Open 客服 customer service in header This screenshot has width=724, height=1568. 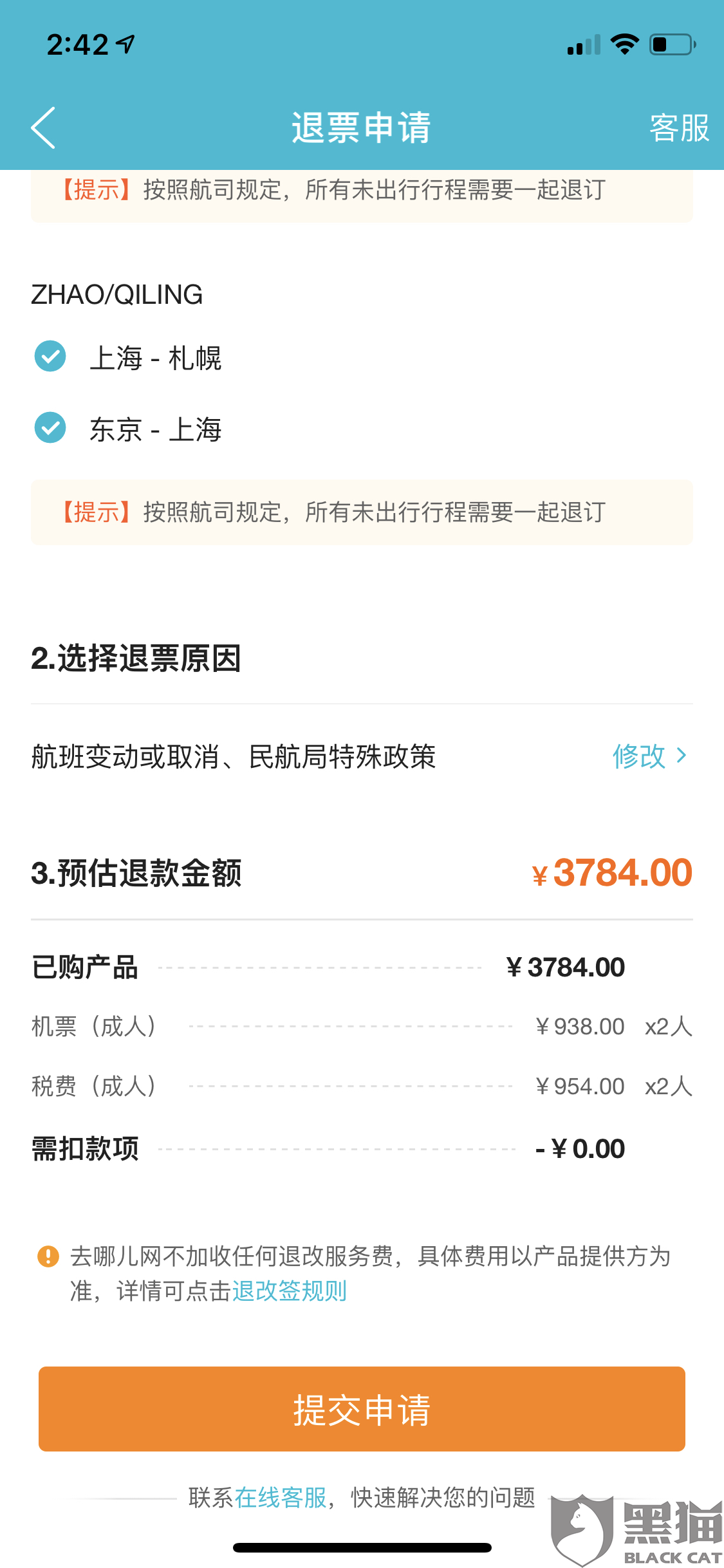(678, 128)
